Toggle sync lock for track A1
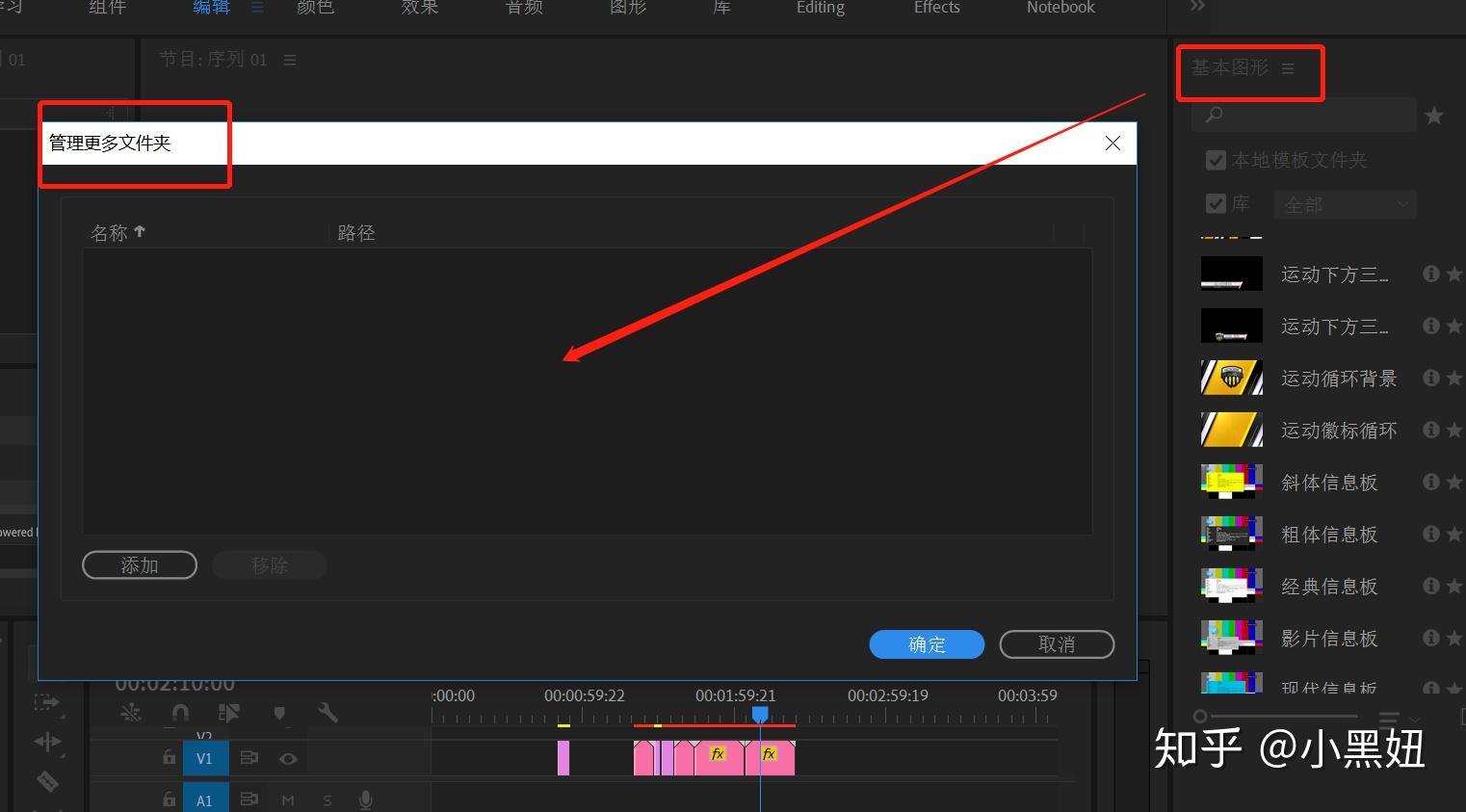Screen dimensions: 1466x812 (x=249, y=799)
